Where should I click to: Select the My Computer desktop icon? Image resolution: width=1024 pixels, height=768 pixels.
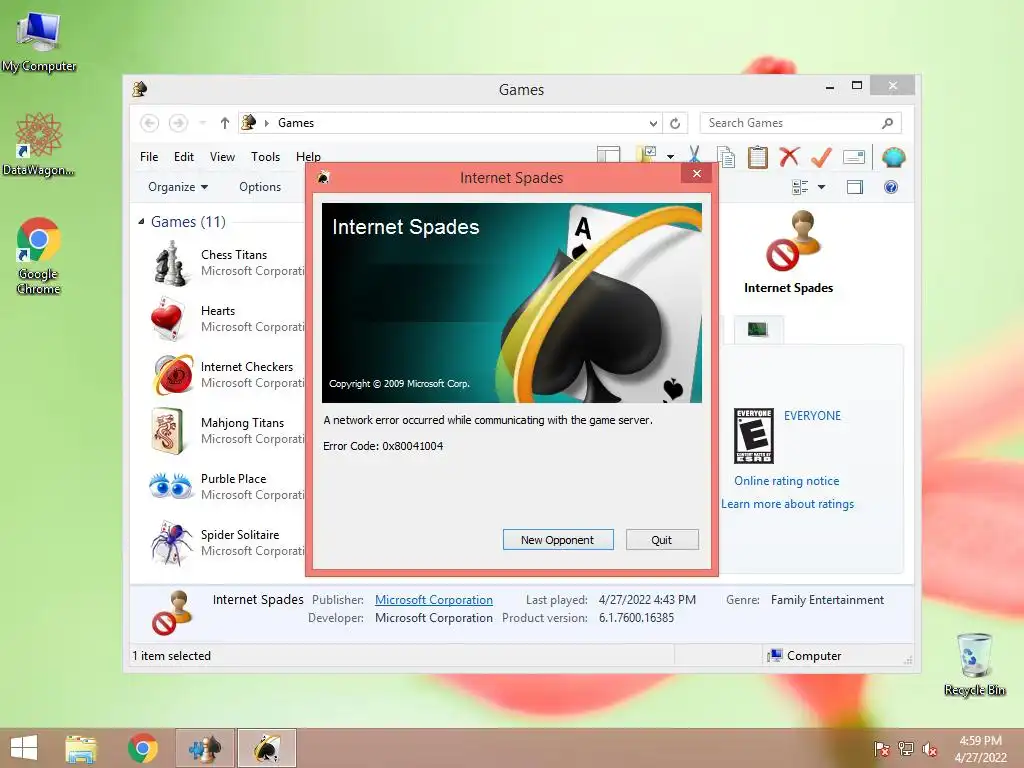click(39, 42)
